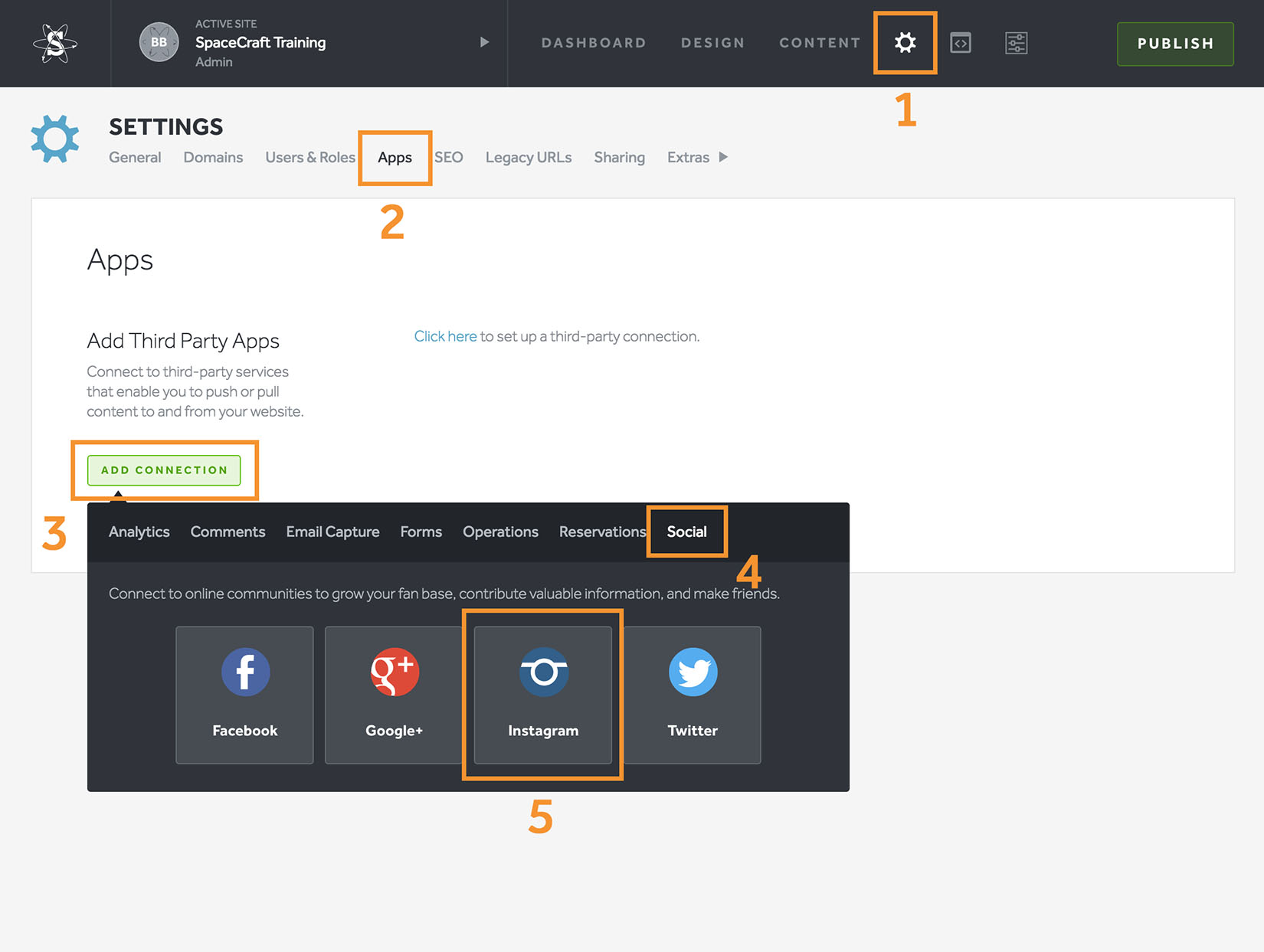
Task: Show the Operations connection category
Action: pos(500,532)
